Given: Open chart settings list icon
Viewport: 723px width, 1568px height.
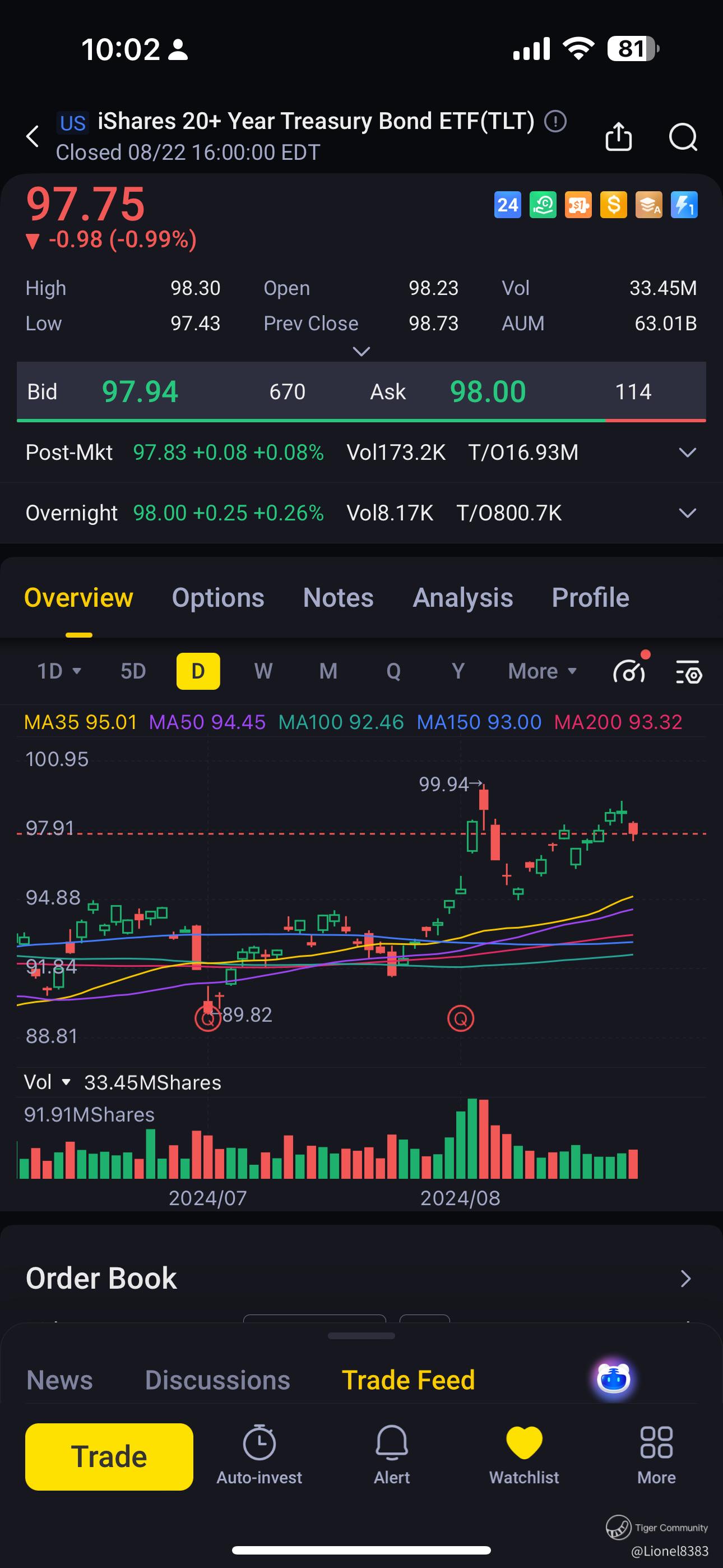Looking at the screenshot, I should 689,671.
